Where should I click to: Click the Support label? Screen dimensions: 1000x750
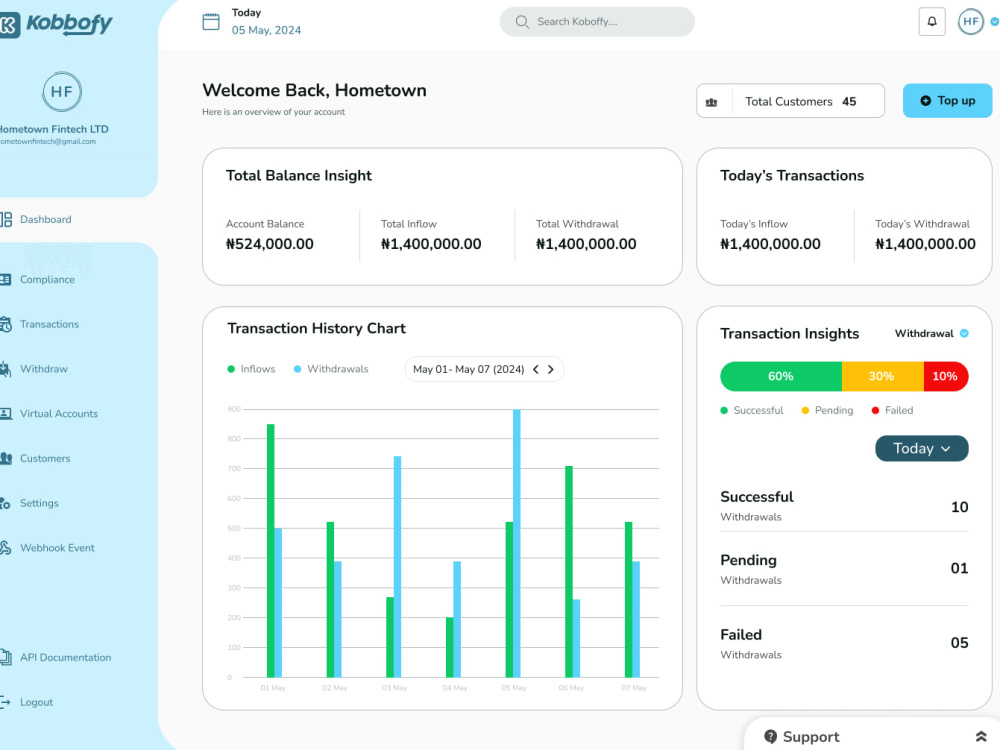tap(811, 737)
